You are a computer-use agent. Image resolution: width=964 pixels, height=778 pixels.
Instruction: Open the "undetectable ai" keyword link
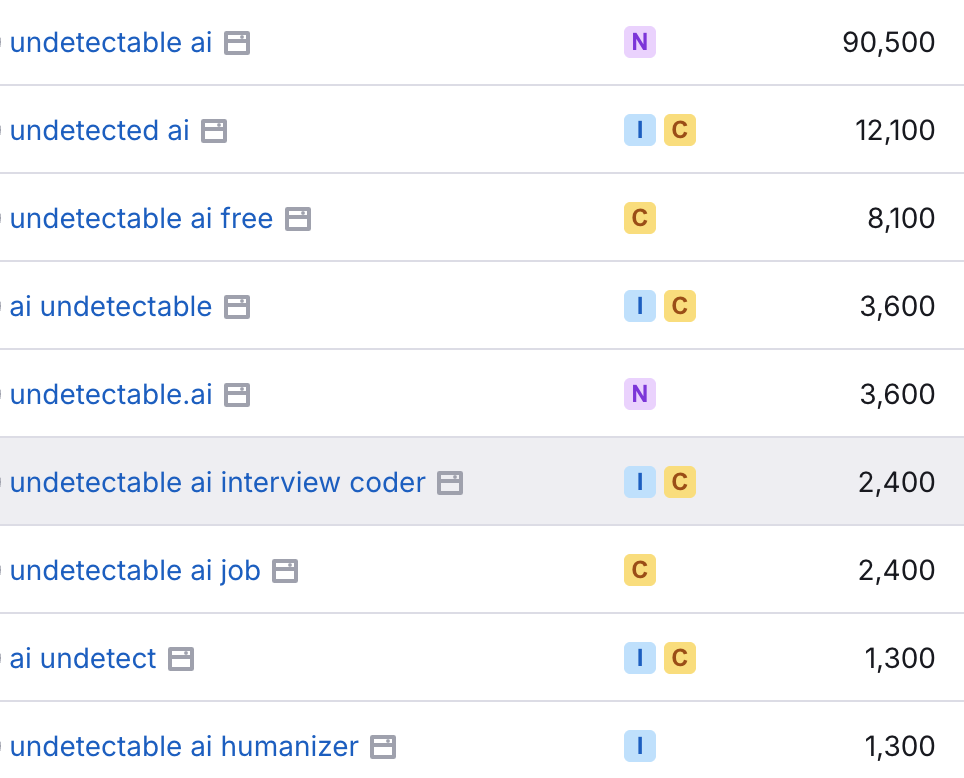coord(112,42)
